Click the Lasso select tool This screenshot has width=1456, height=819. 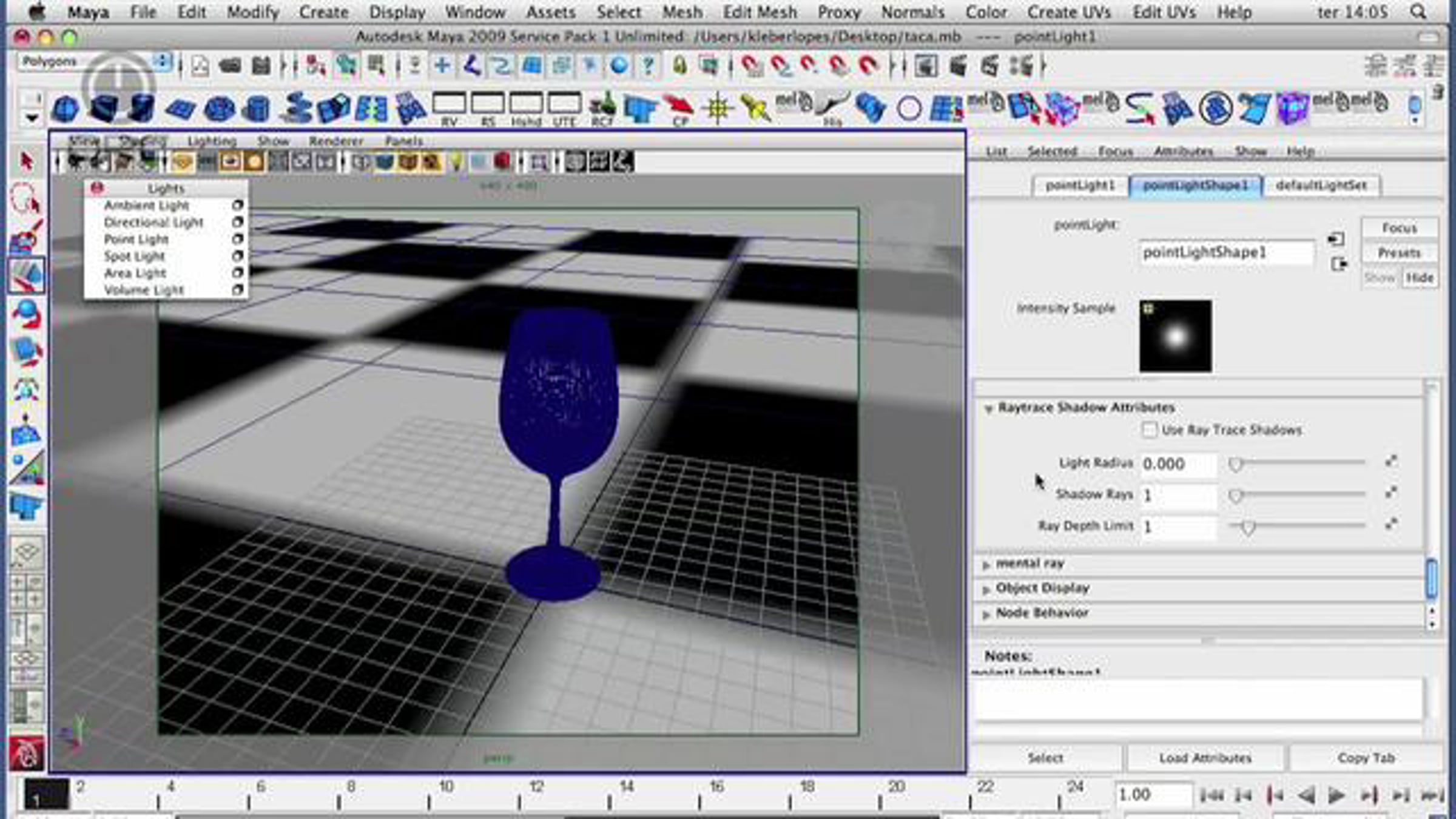(x=26, y=198)
